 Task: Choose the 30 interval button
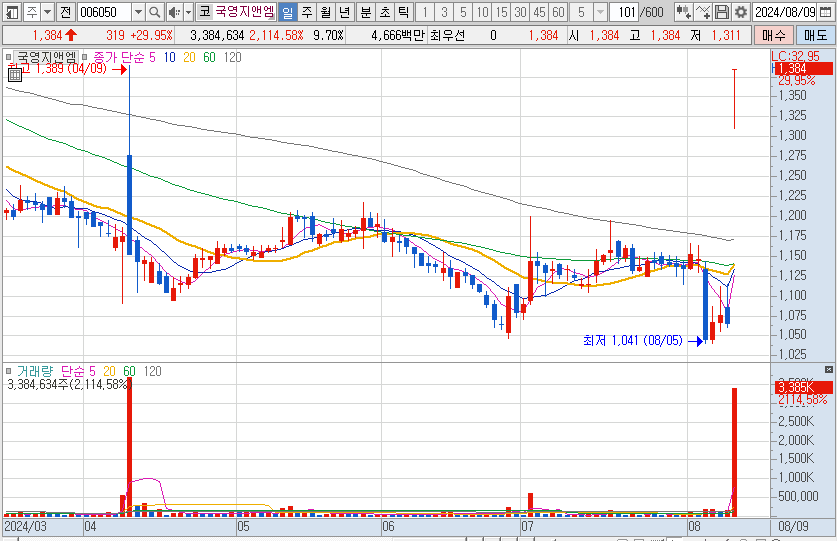520,12
